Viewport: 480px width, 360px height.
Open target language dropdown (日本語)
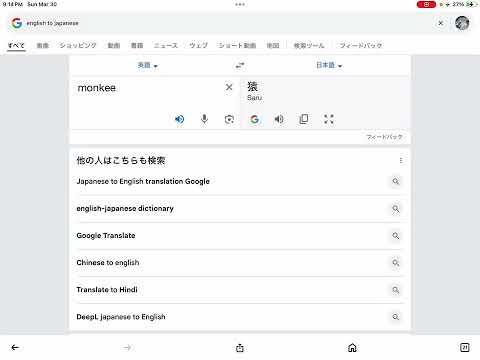329,65
